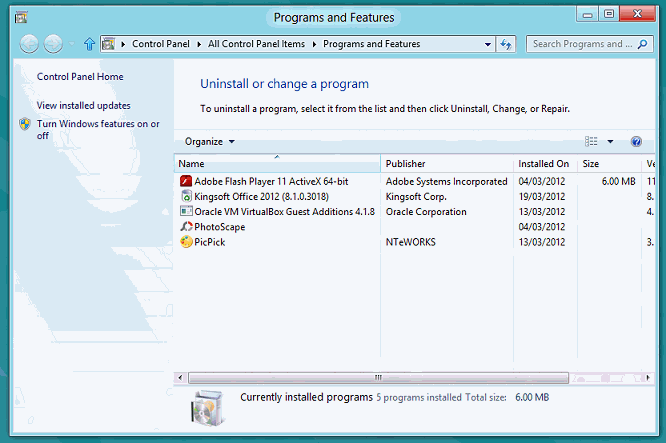This screenshot has width=666, height=443.
Task: Open the recent locations dropdown arrow
Action: point(72,44)
